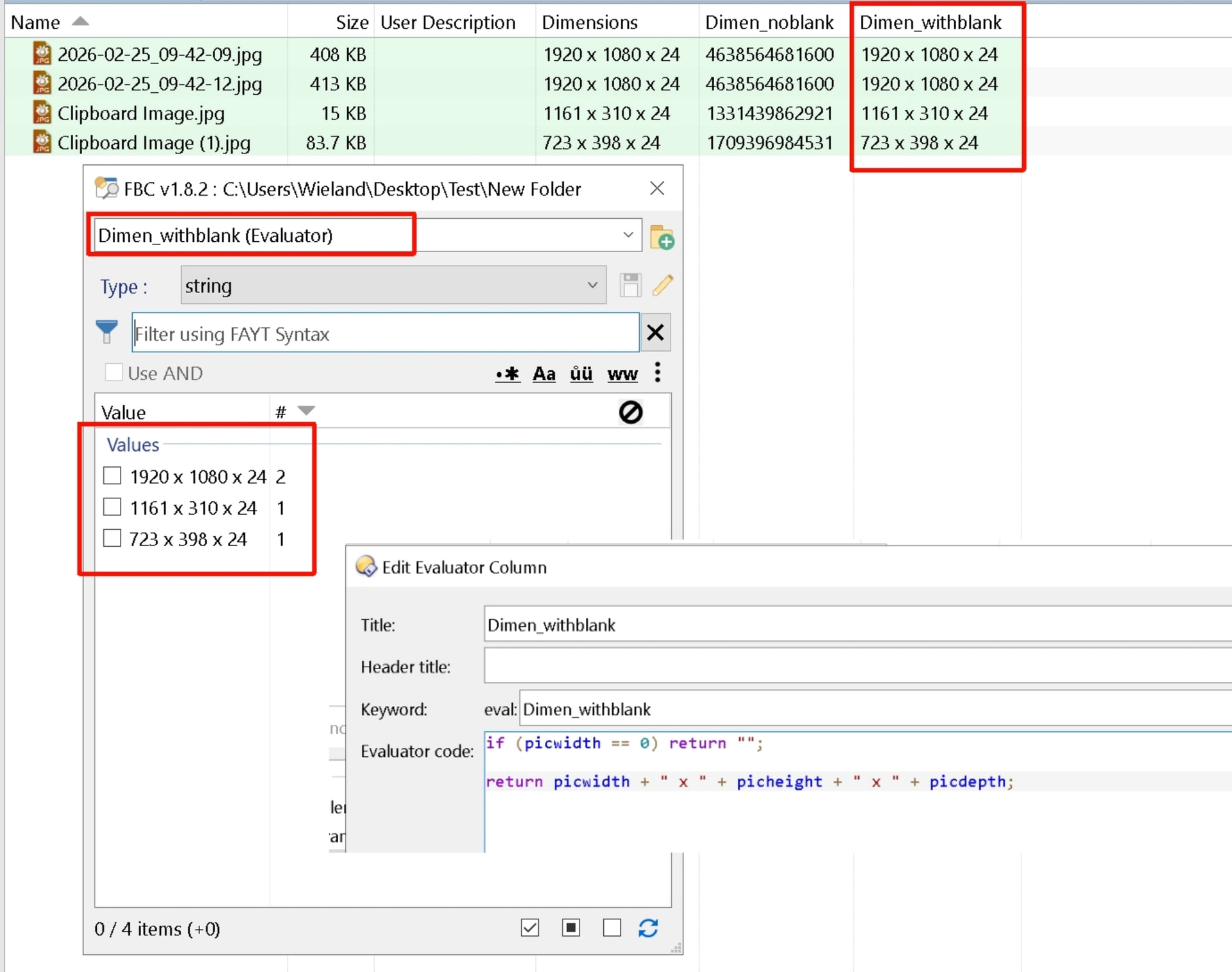
Task: Check the 1920 x 1080 x 24 value
Action: [112, 476]
